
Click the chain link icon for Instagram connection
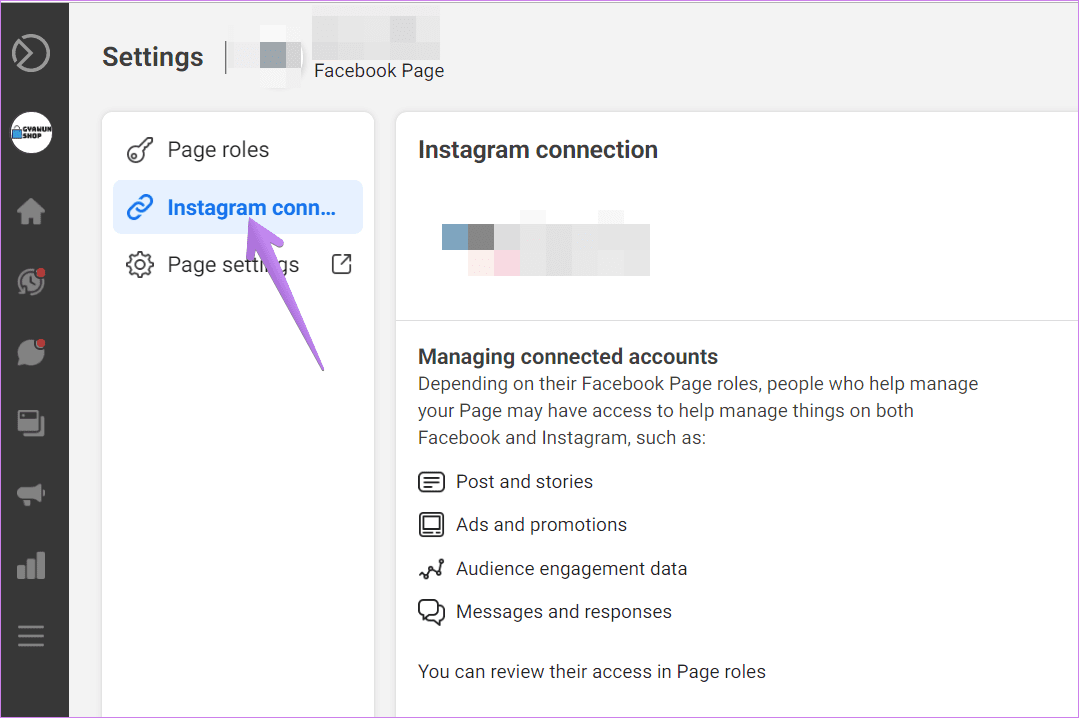pyautogui.click(x=140, y=207)
